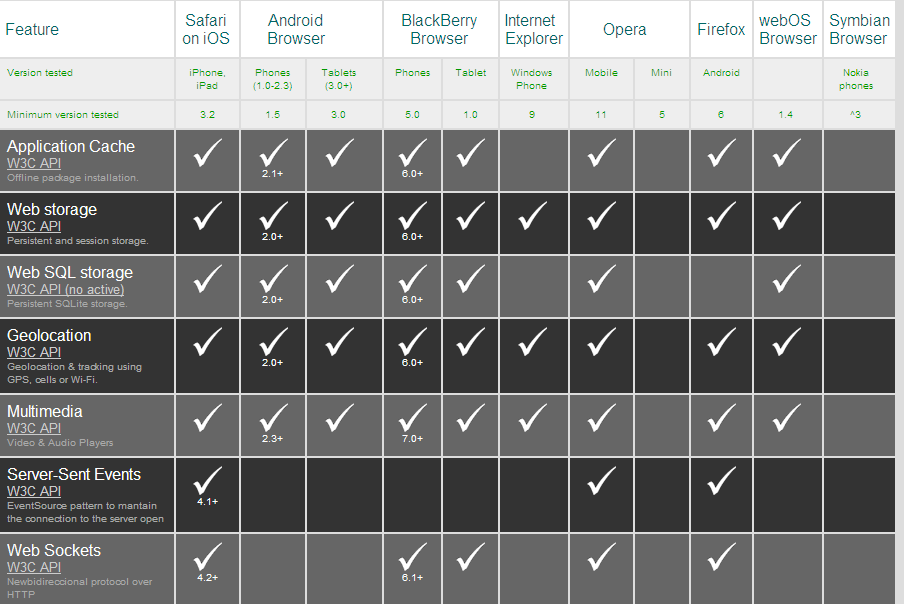The width and height of the screenshot is (904, 604).
Task: Select the Safari on iOS column header
Action: [x=207, y=30]
